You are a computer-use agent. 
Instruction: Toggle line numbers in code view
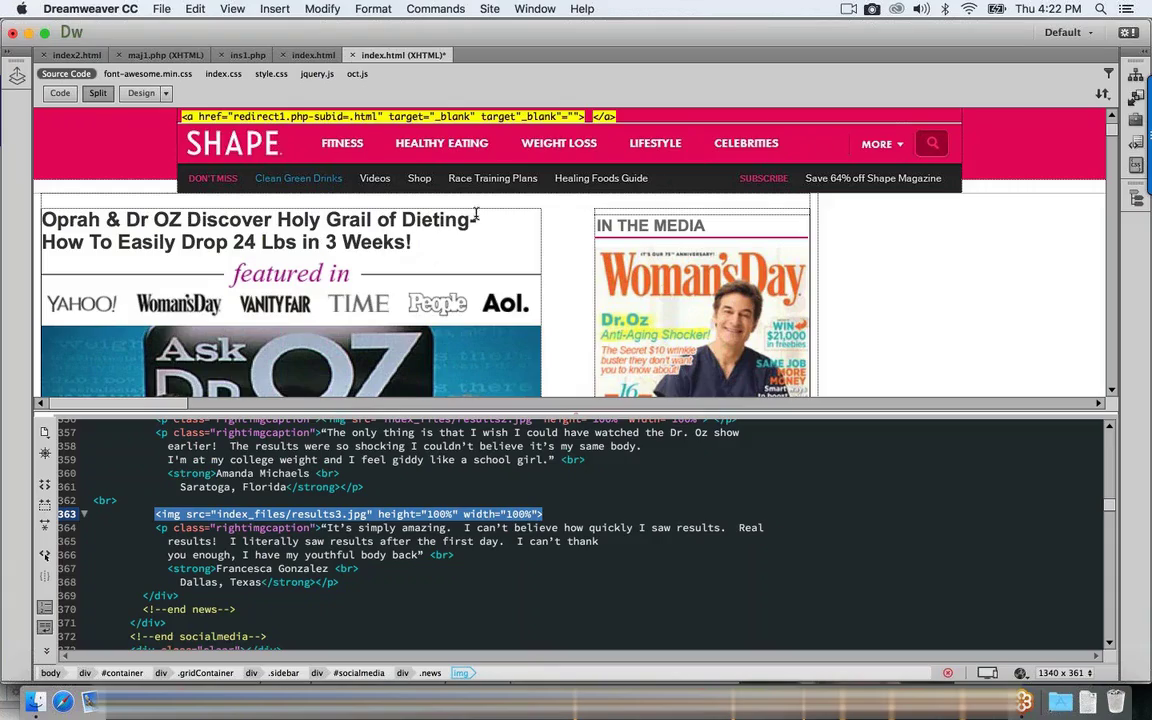click(45, 607)
